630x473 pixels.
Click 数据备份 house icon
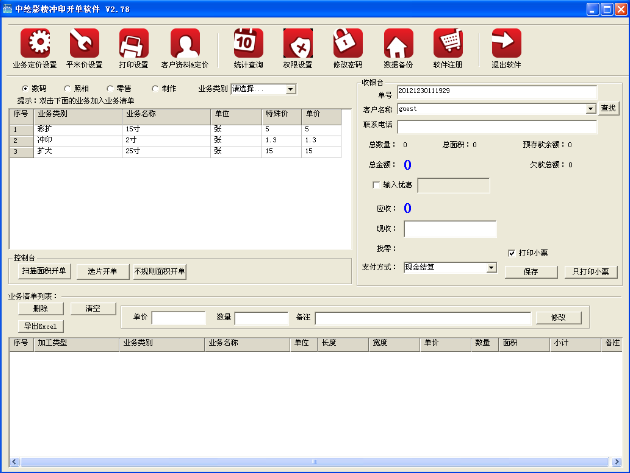398,44
